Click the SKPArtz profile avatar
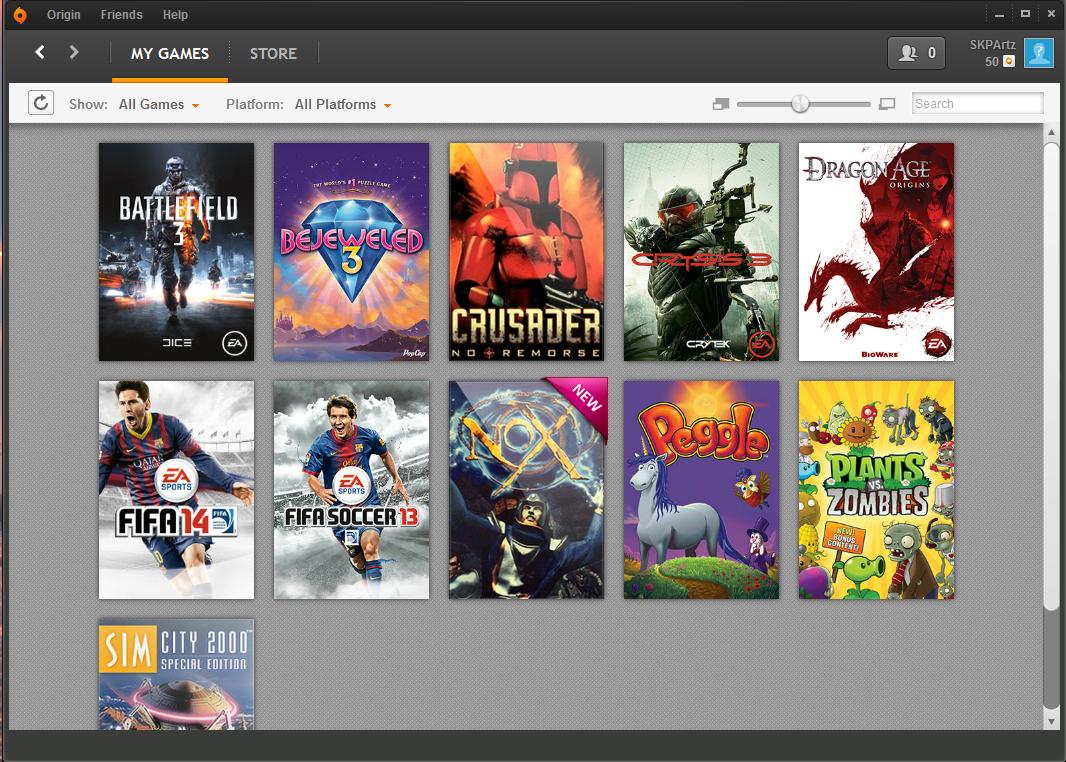 (x=1038, y=53)
